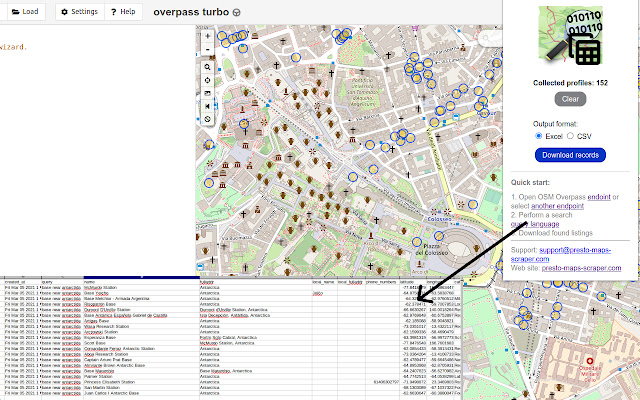640x400 pixels.
Task: Click the query editor text area
Action: click(98, 151)
